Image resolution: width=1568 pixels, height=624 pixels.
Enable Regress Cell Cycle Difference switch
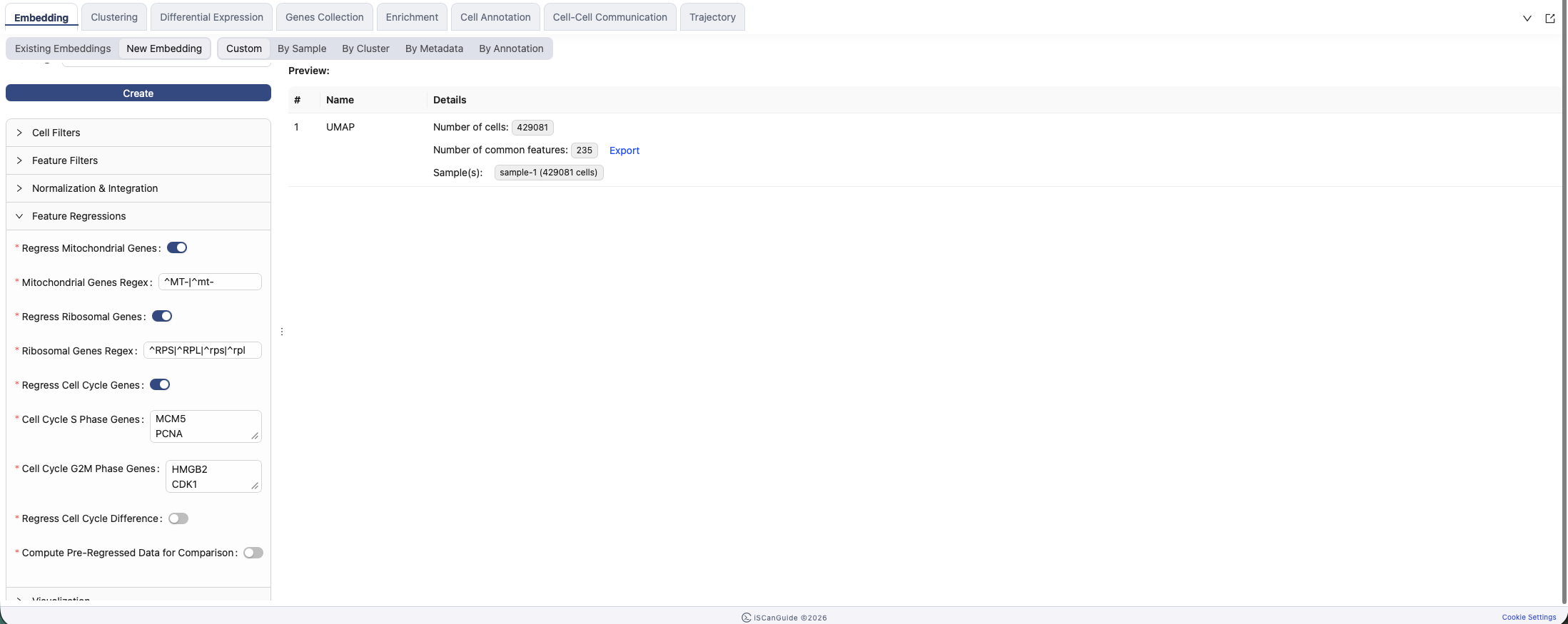[x=178, y=518]
